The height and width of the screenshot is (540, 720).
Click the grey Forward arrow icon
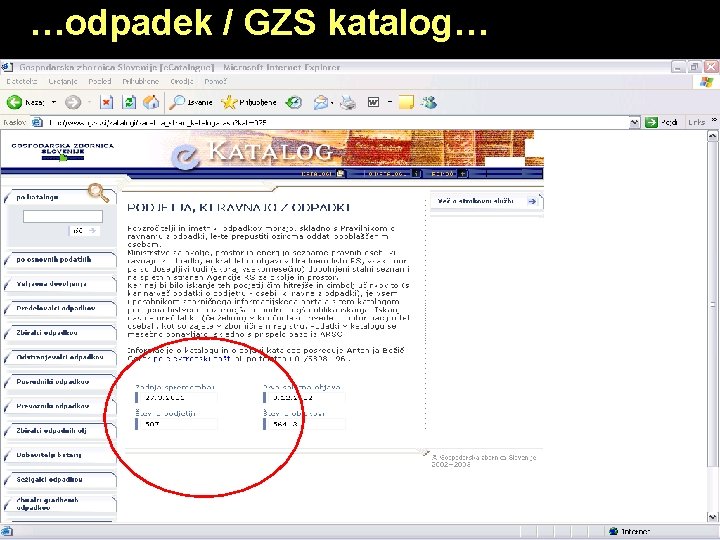73,102
